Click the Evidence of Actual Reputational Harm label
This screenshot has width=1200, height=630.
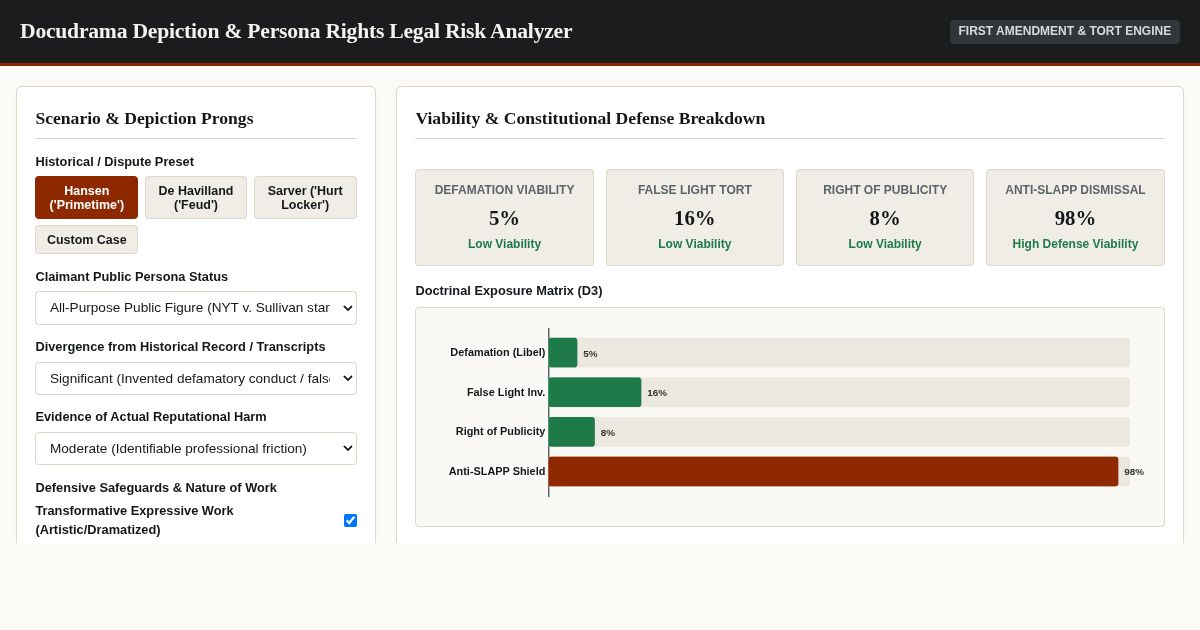(x=151, y=416)
